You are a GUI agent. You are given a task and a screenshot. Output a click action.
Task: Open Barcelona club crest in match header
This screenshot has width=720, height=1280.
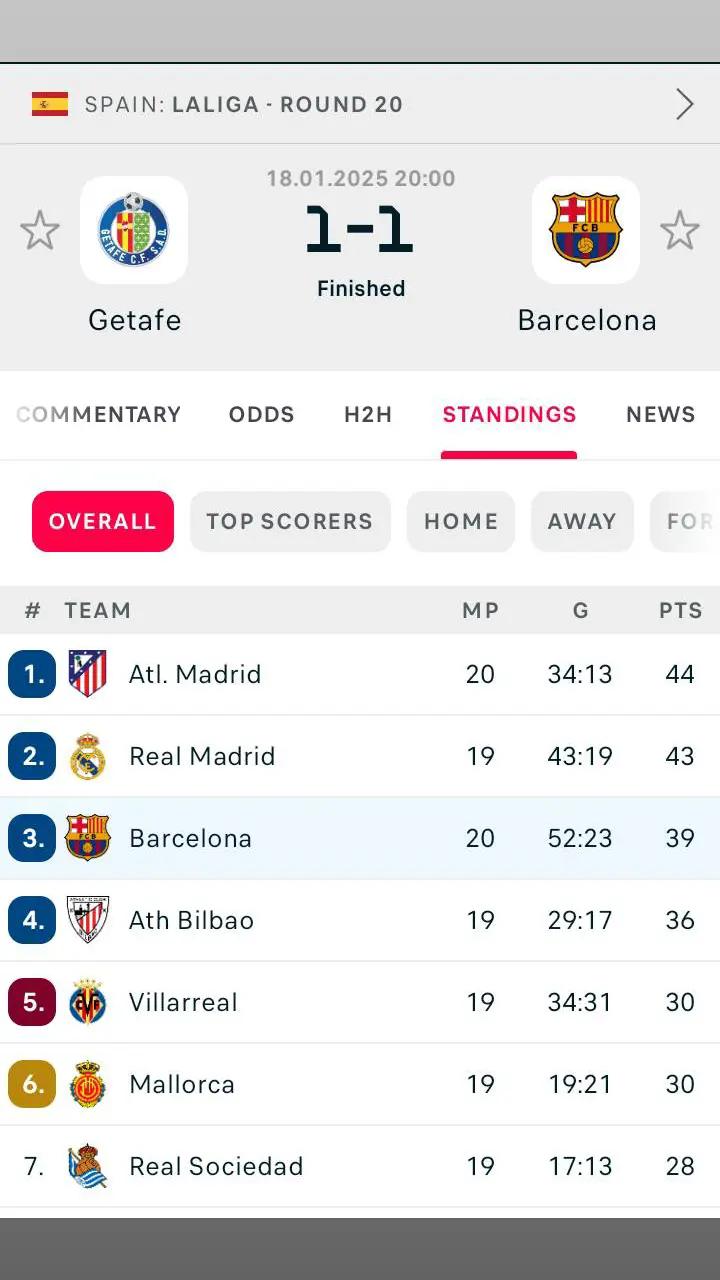click(586, 230)
